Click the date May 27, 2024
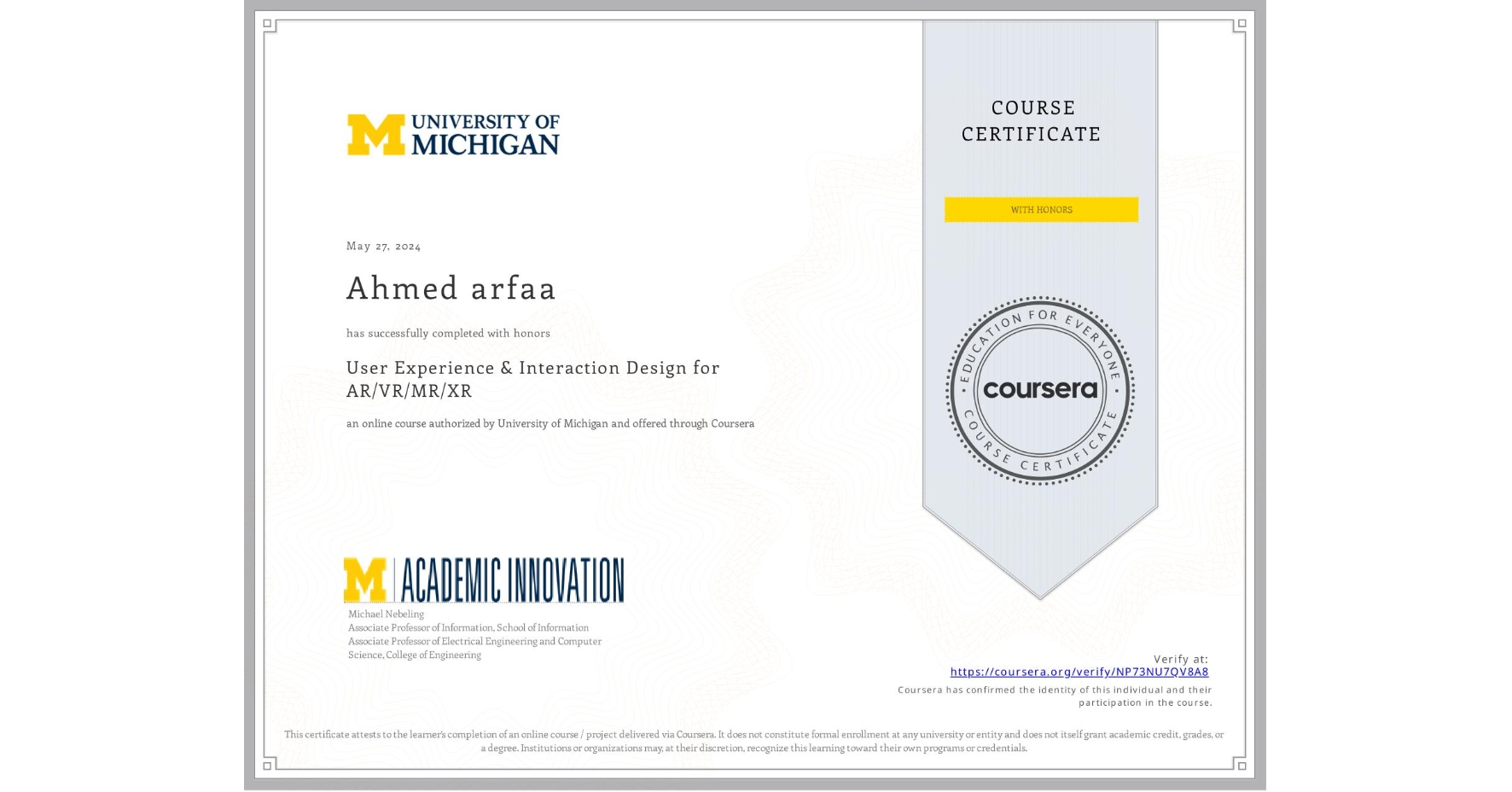The image size is (1512, 792). 383,247
